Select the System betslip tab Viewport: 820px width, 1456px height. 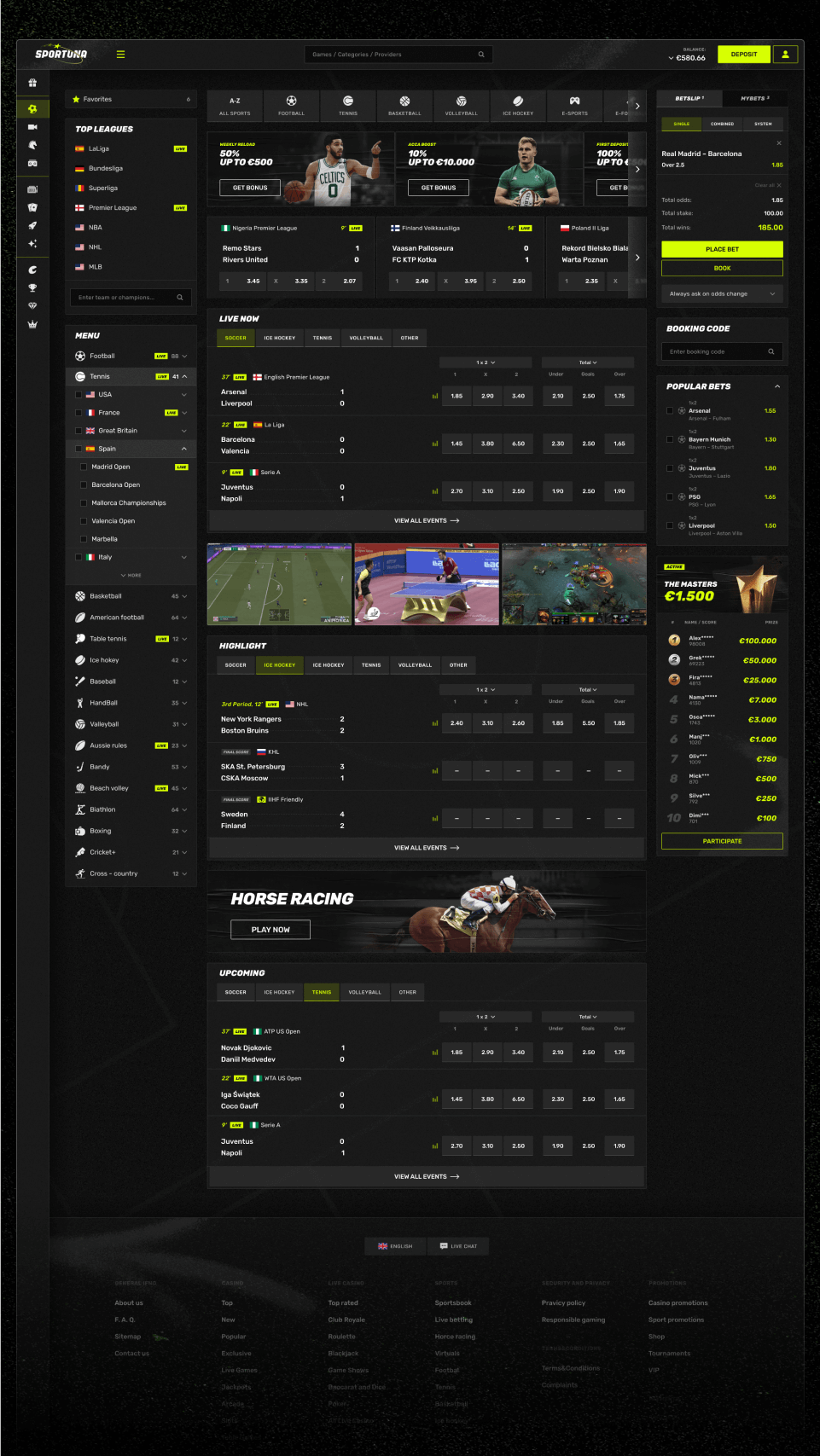(763, 124)
